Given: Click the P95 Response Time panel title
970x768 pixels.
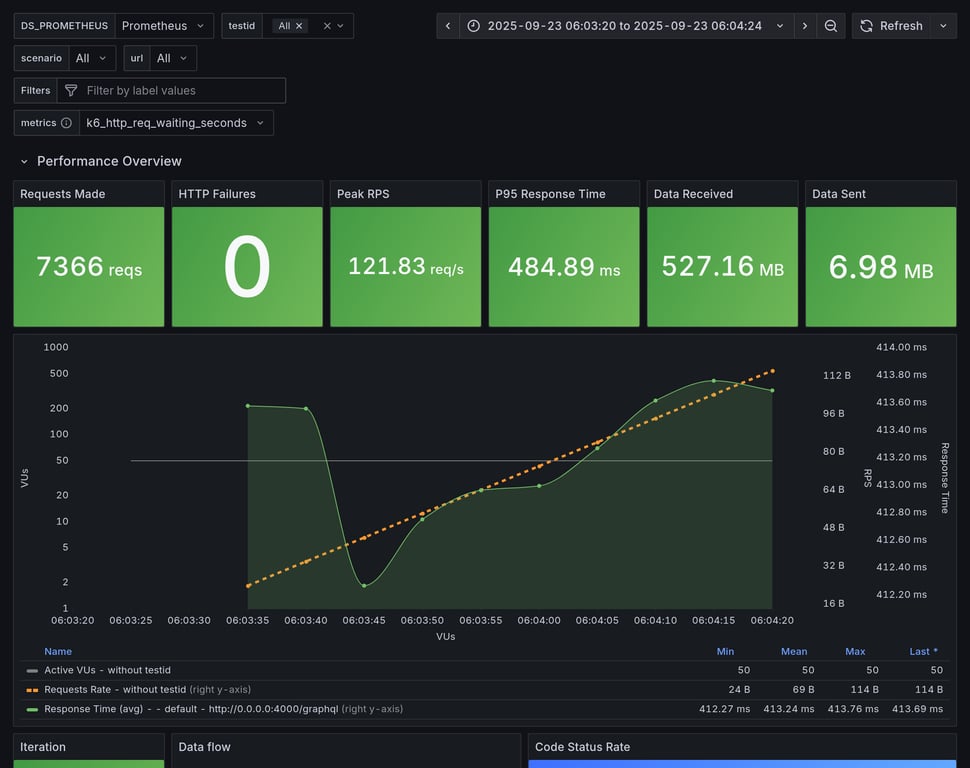Looking at the screenshot, I should coord(550,194).
